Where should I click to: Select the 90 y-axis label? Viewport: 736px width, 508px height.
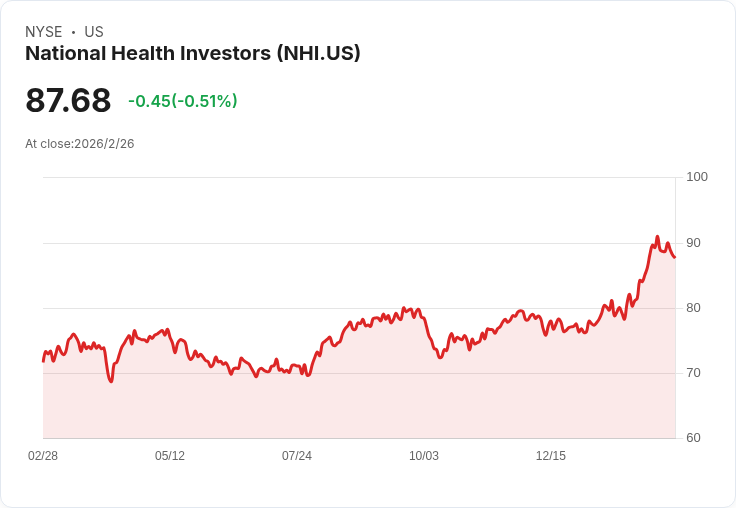[693, 243]
